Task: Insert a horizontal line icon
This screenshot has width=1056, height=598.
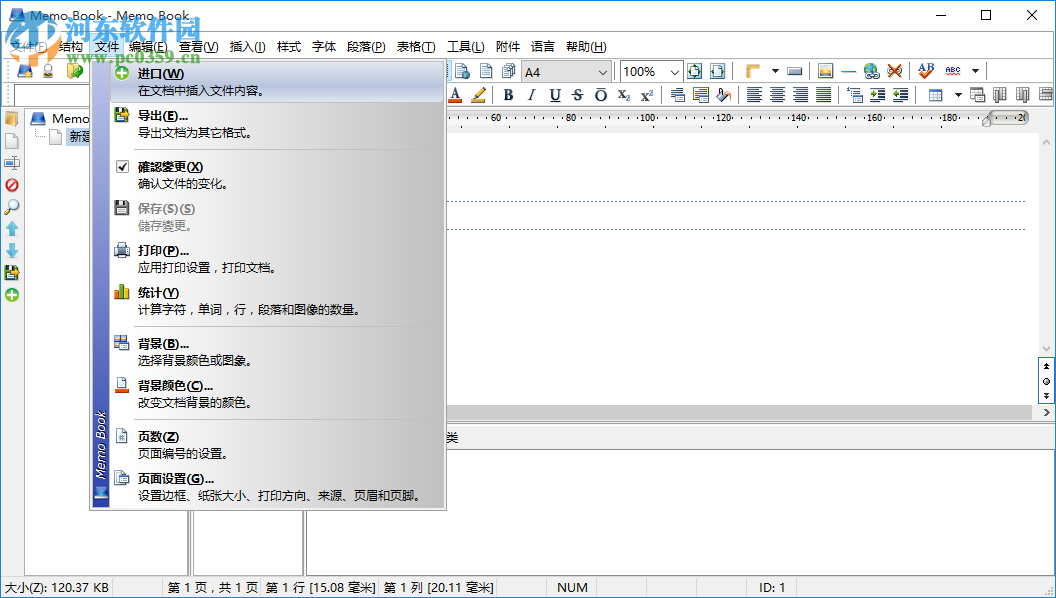Action: (849, 71)
